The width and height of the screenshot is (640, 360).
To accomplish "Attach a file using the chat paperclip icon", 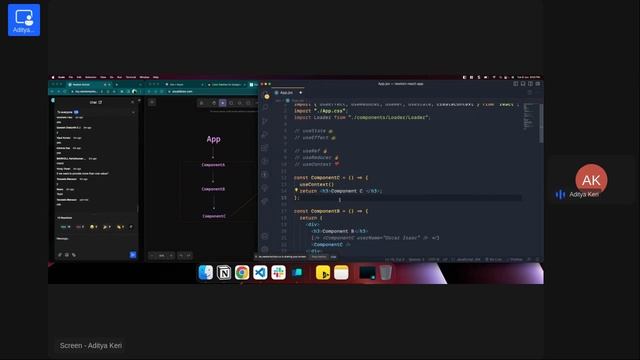I will pyautogui.click(x=60, y=255).
